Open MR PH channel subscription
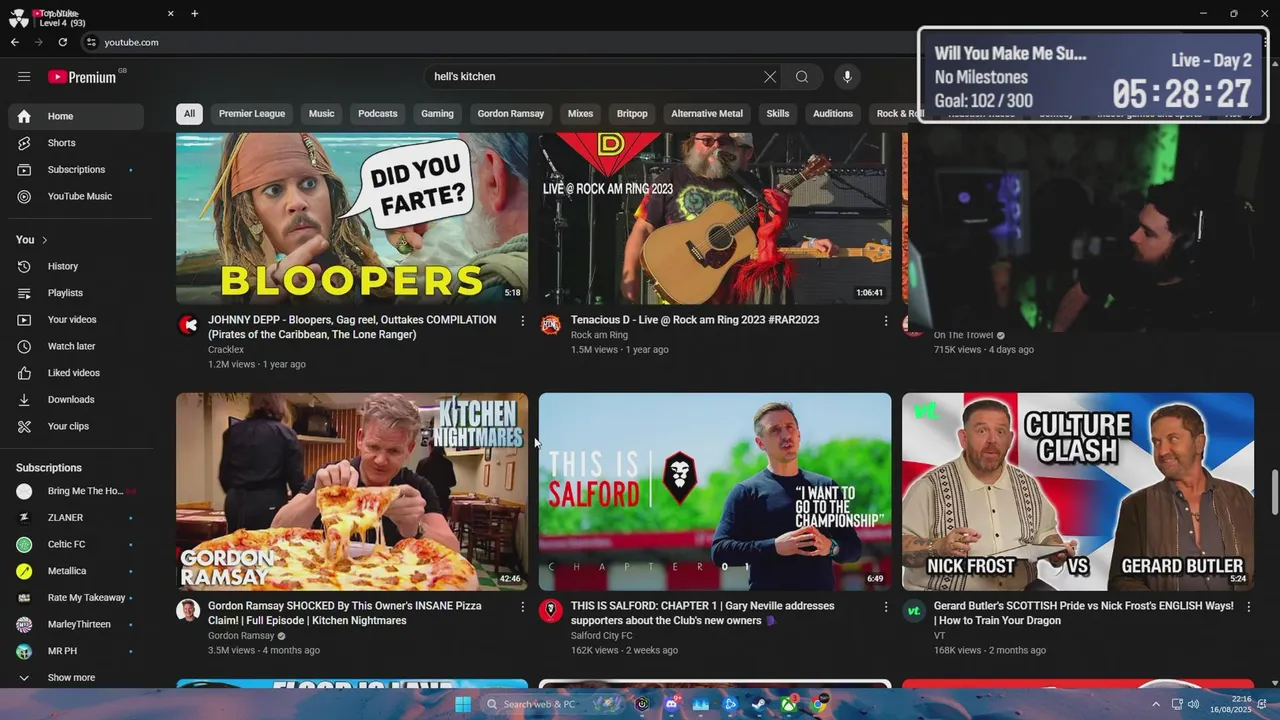 pos(76,651)
